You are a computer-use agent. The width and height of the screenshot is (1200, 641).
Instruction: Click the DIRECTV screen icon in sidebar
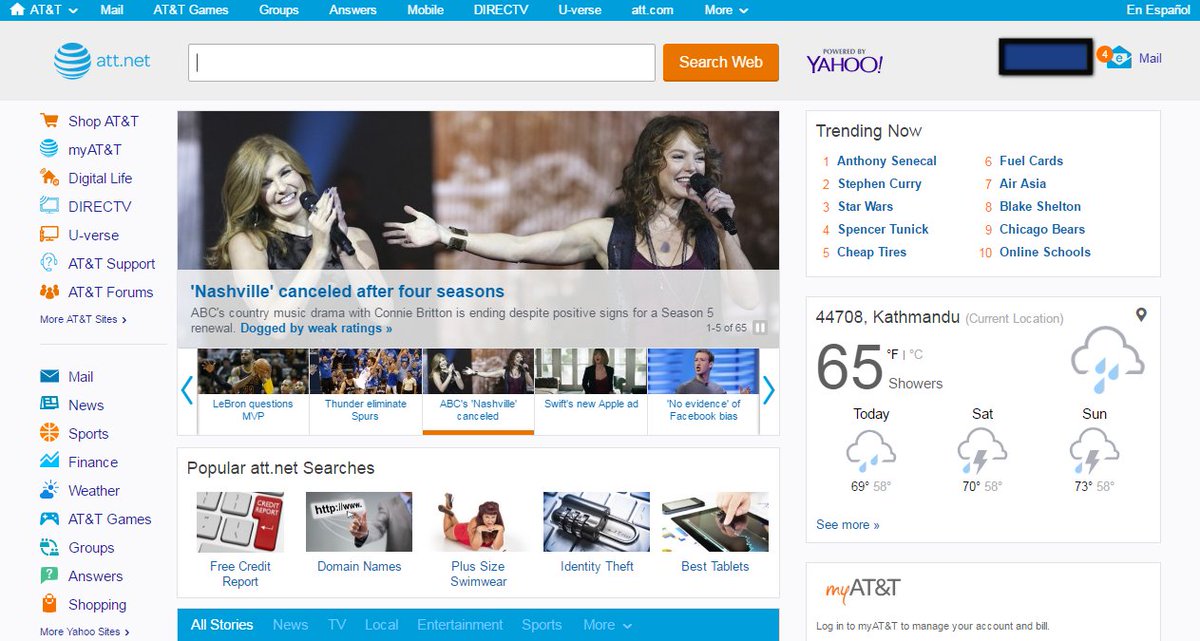[x=49, y=206]
